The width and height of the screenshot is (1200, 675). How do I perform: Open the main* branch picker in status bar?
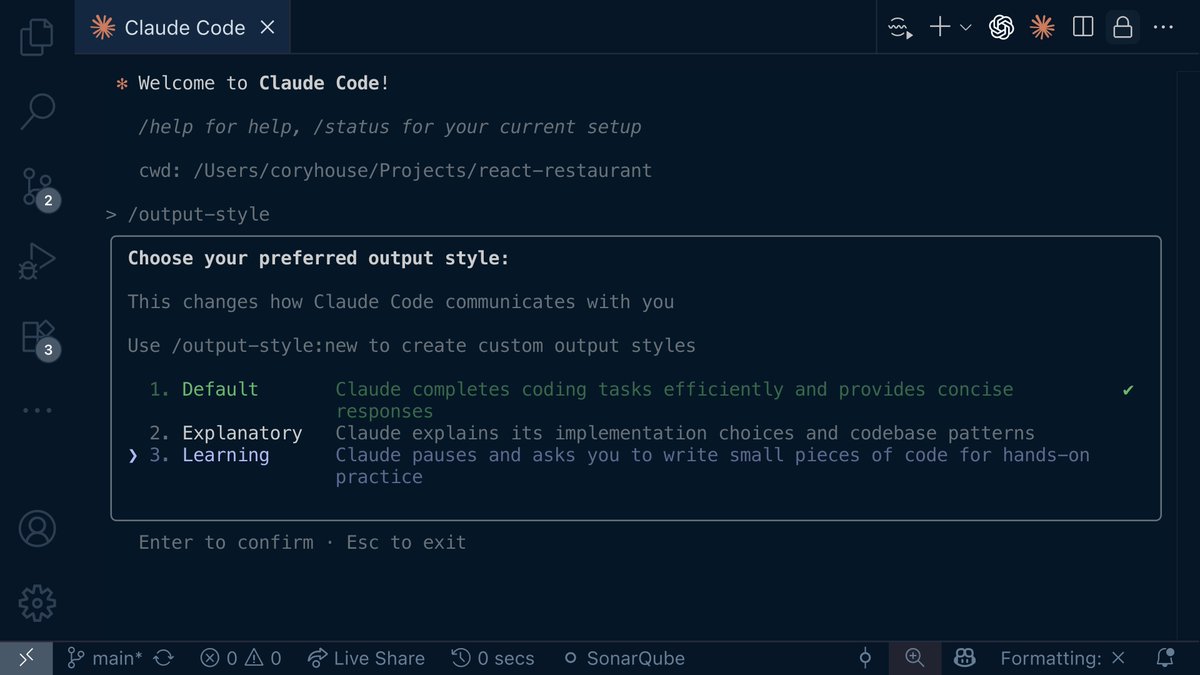click(x=105, y=658)
